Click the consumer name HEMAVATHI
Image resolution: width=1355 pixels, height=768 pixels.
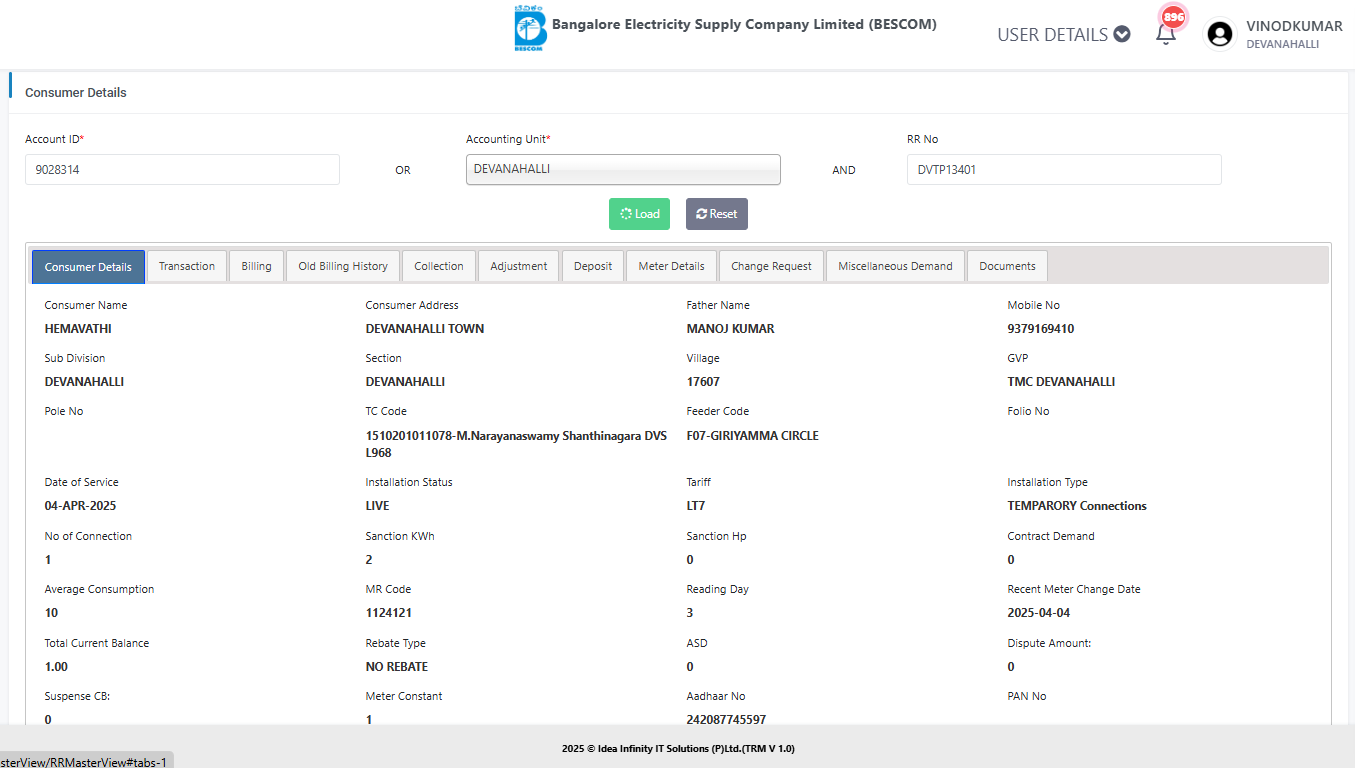78,329
